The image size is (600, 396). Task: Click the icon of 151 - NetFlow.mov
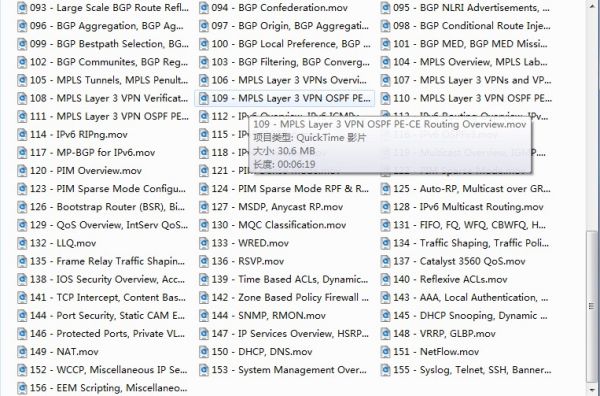385,352
